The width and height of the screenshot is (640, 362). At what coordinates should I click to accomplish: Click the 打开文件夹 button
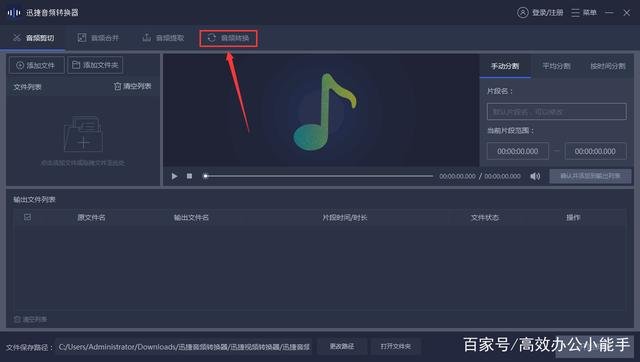pyautogui.click(x=396, y=346)
